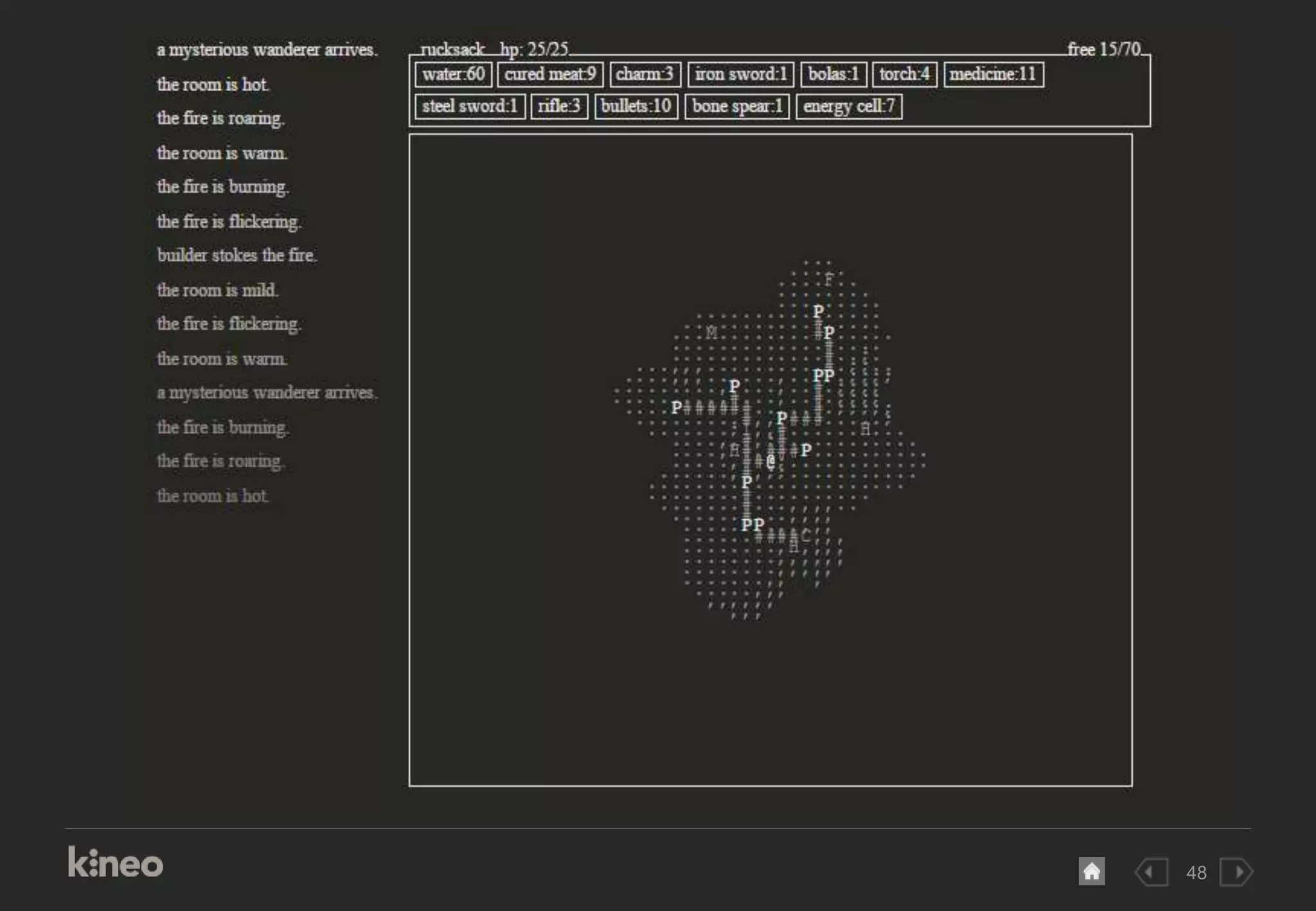Select torch:4 inventory item

click(x=904, y=74)
